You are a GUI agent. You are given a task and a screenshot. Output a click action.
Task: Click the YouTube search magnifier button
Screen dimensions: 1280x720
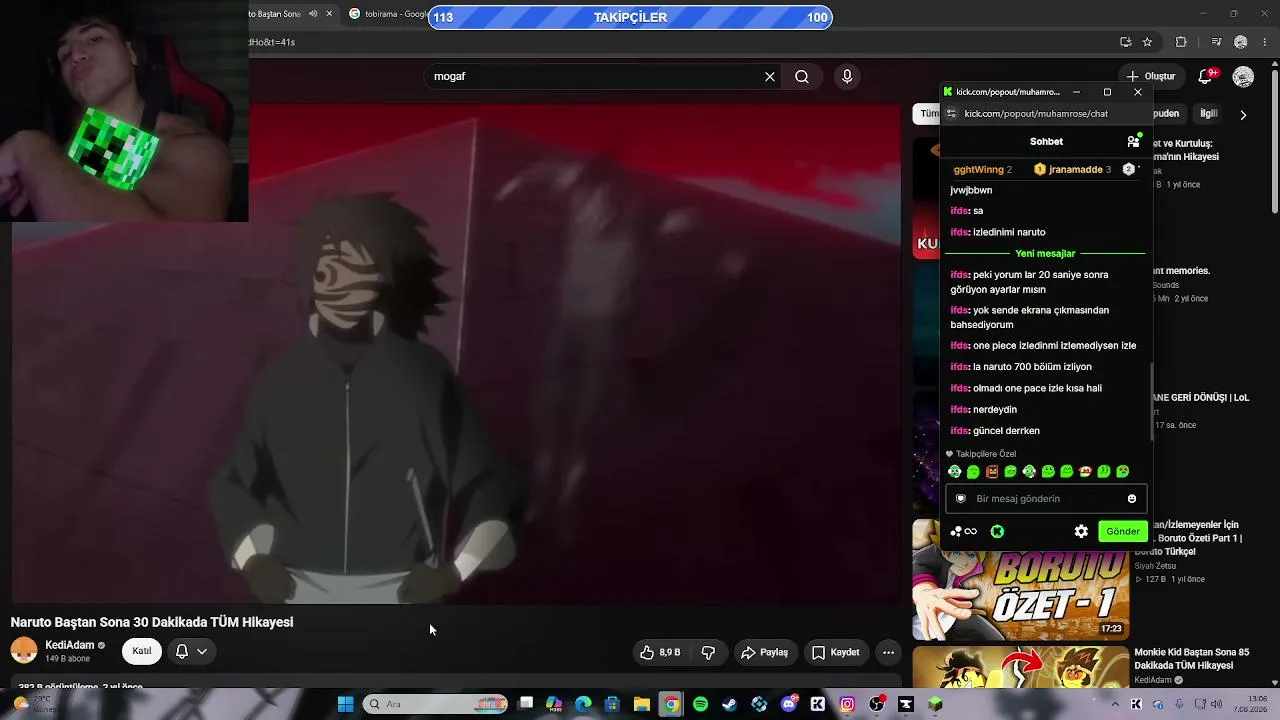(x=802, y=76)
